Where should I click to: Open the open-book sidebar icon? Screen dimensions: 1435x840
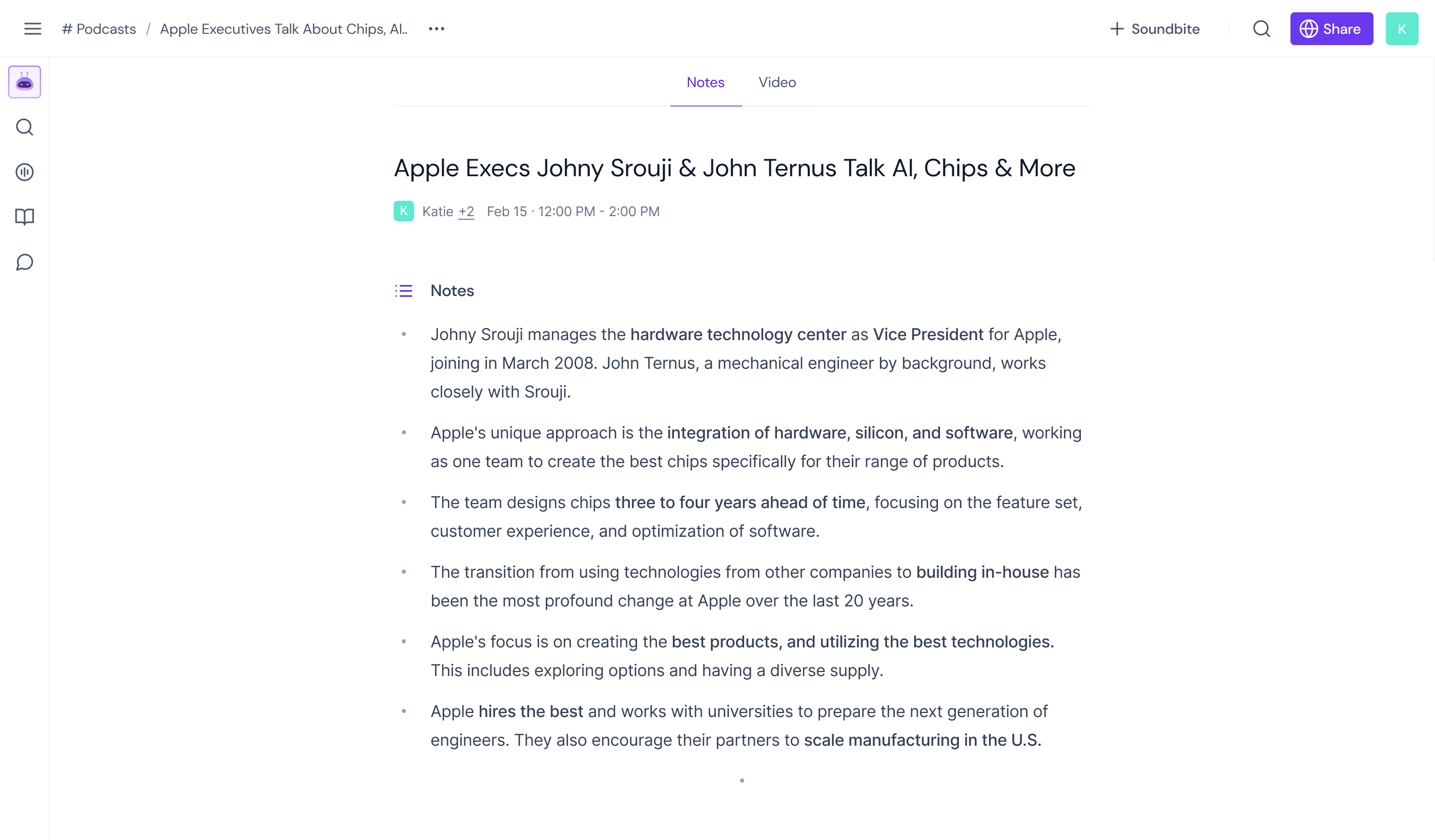(25, 217)
